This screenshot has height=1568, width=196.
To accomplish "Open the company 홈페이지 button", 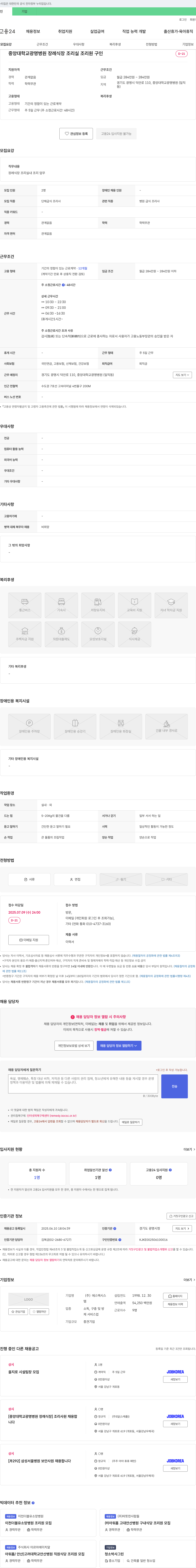I will [175, 1296].
